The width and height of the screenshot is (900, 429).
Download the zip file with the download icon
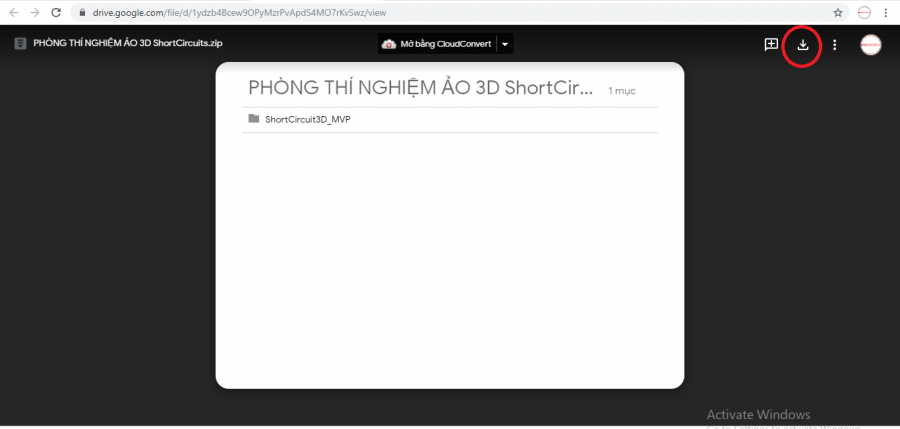tap(803, 45)
